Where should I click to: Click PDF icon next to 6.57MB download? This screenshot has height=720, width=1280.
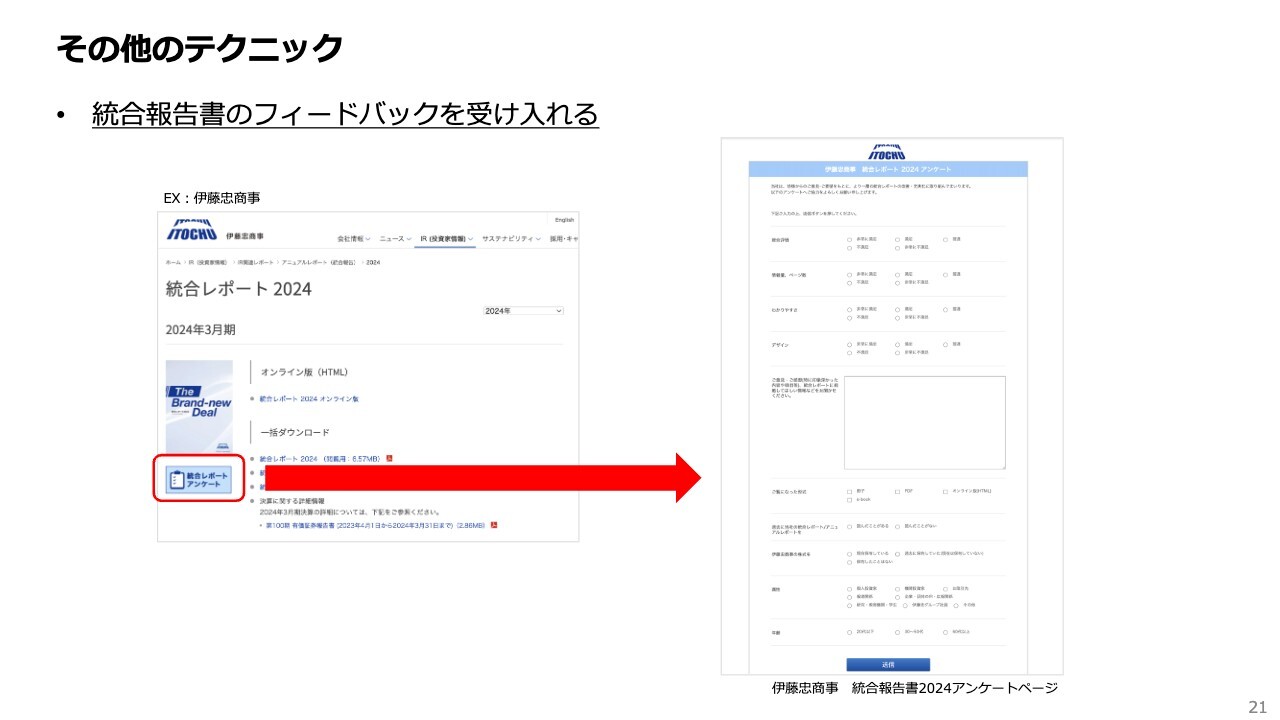tap(389, 459)
